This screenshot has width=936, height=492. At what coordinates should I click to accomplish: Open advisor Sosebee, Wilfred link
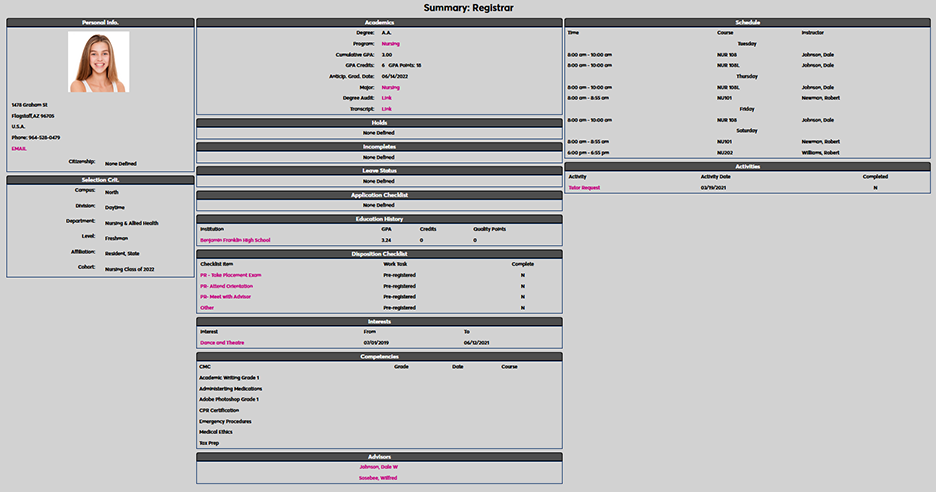click(378, 478)
